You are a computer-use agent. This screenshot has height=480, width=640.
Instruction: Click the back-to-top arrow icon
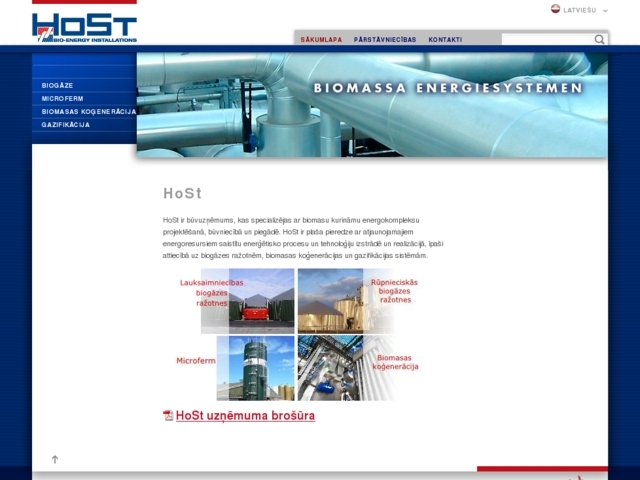tap(55, 459)
